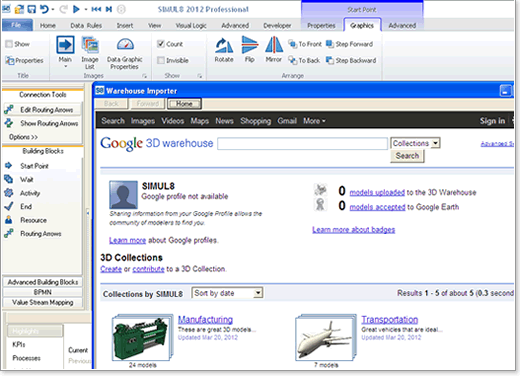Tick the Show title checkbox

pos(9,44)
